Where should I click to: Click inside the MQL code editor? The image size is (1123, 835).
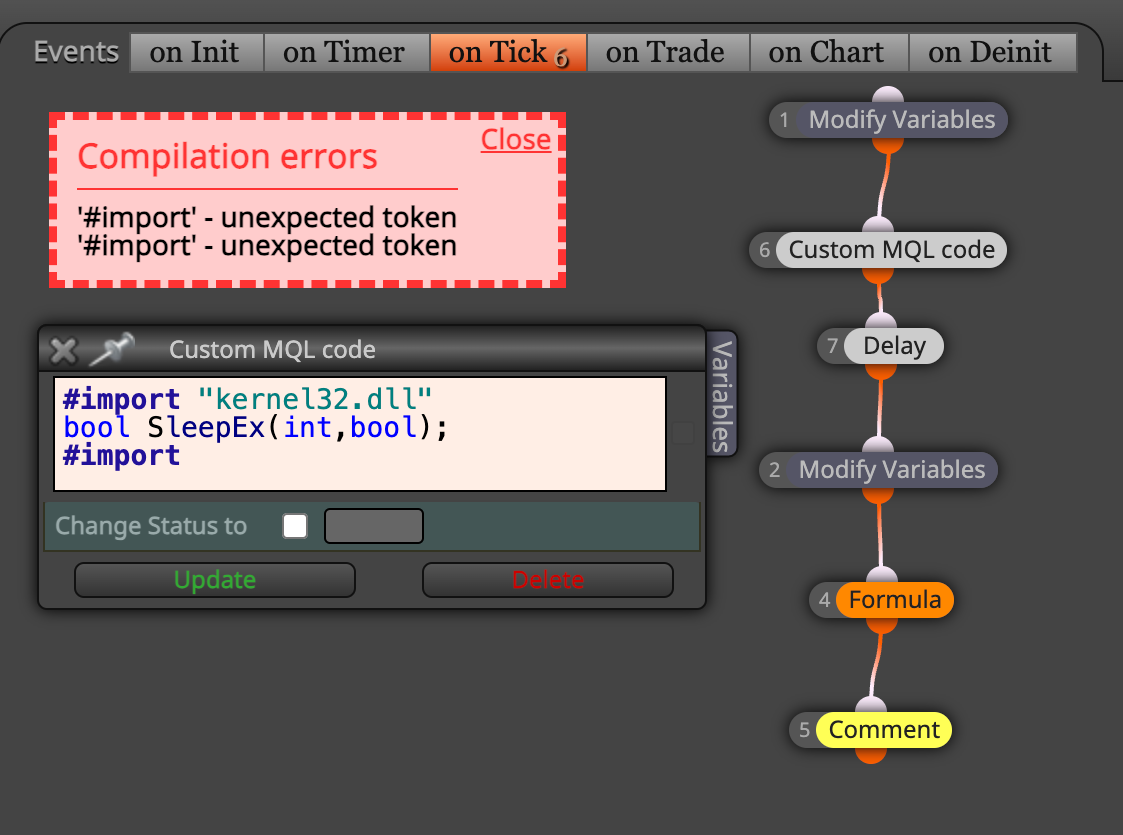pyautogui.click(x=360, y=434)
